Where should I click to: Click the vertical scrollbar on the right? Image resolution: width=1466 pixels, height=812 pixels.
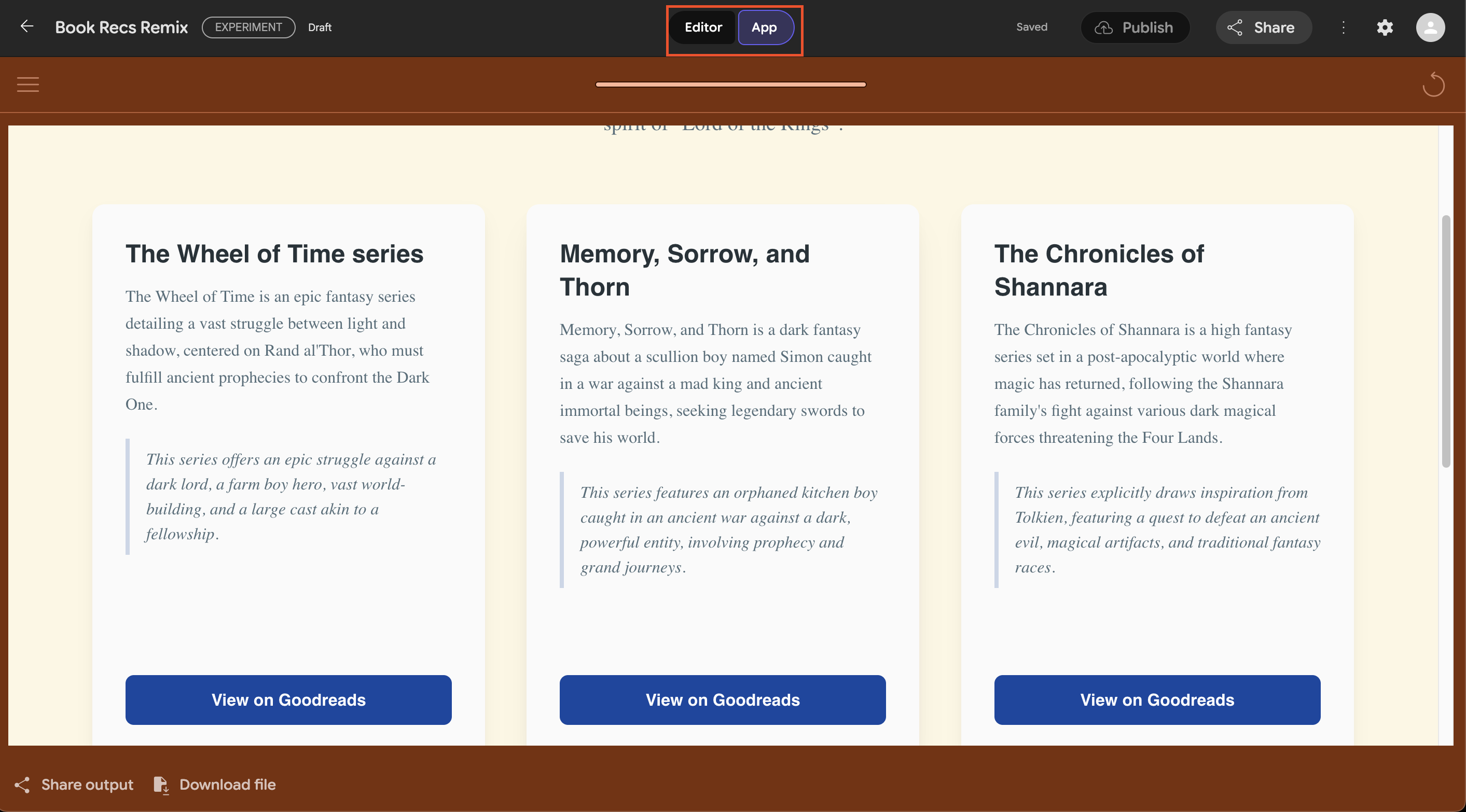(1446, 341)
